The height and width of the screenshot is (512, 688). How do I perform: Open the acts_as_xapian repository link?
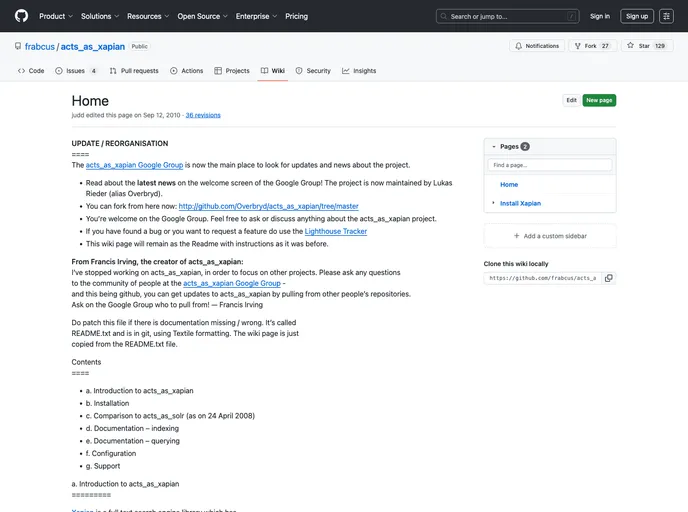93,47
